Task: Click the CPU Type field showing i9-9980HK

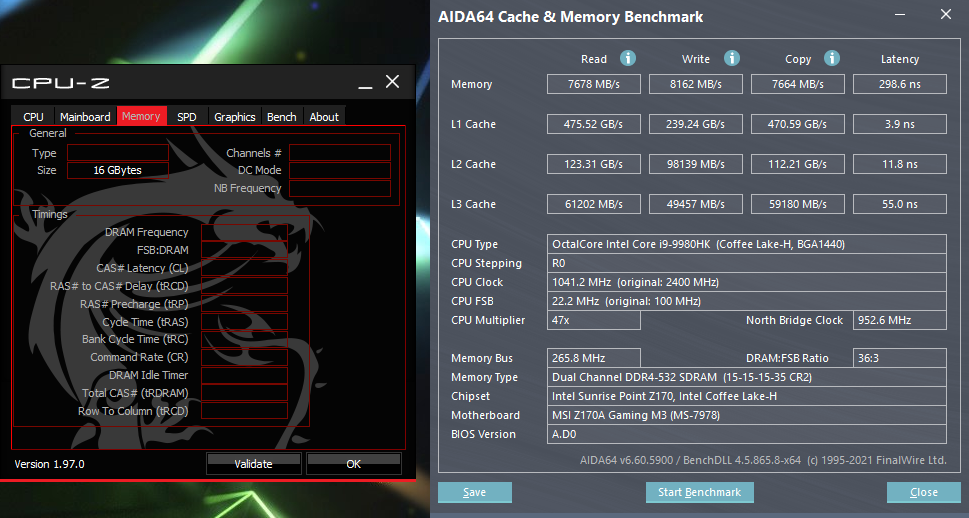Action: [x=747, y=244]
